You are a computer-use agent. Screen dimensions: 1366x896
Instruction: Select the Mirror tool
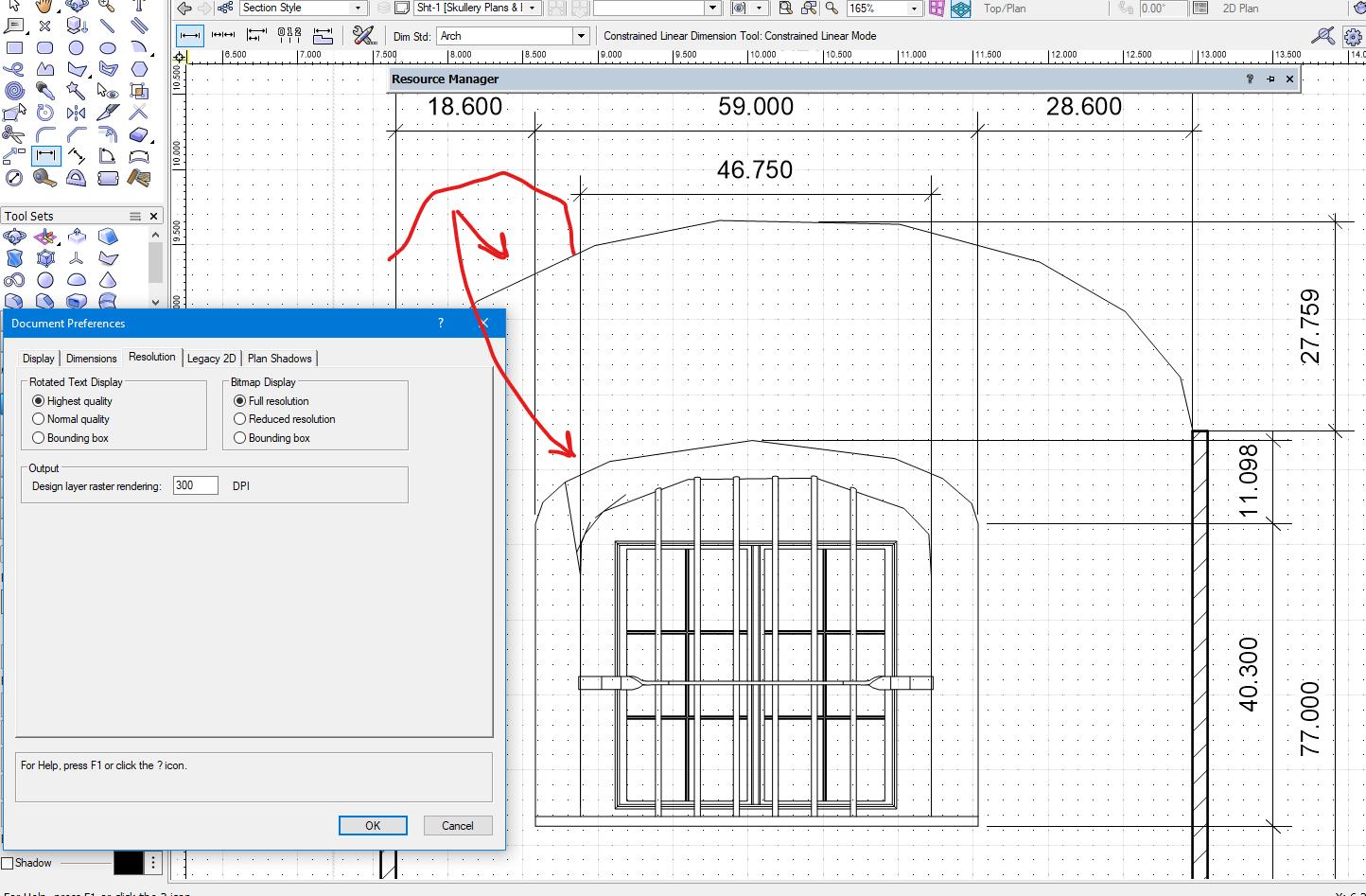[x=75, y=113]
